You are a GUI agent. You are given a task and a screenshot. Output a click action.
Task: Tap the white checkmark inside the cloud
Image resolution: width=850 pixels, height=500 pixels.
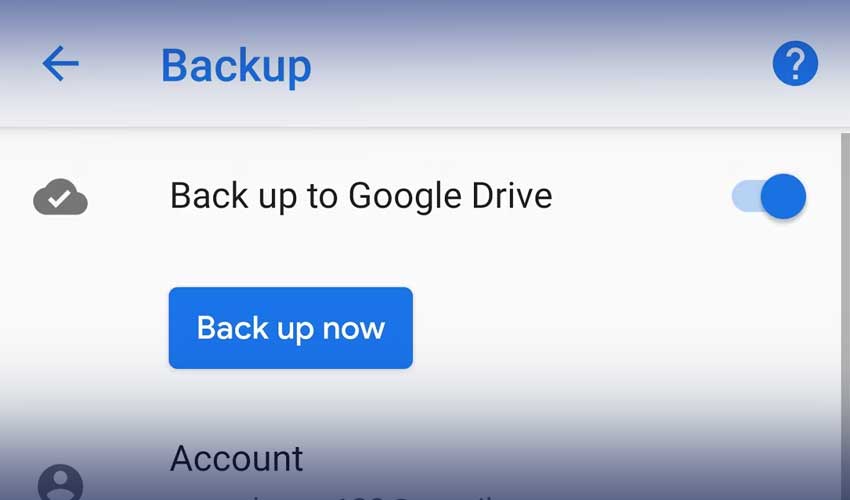59,198
